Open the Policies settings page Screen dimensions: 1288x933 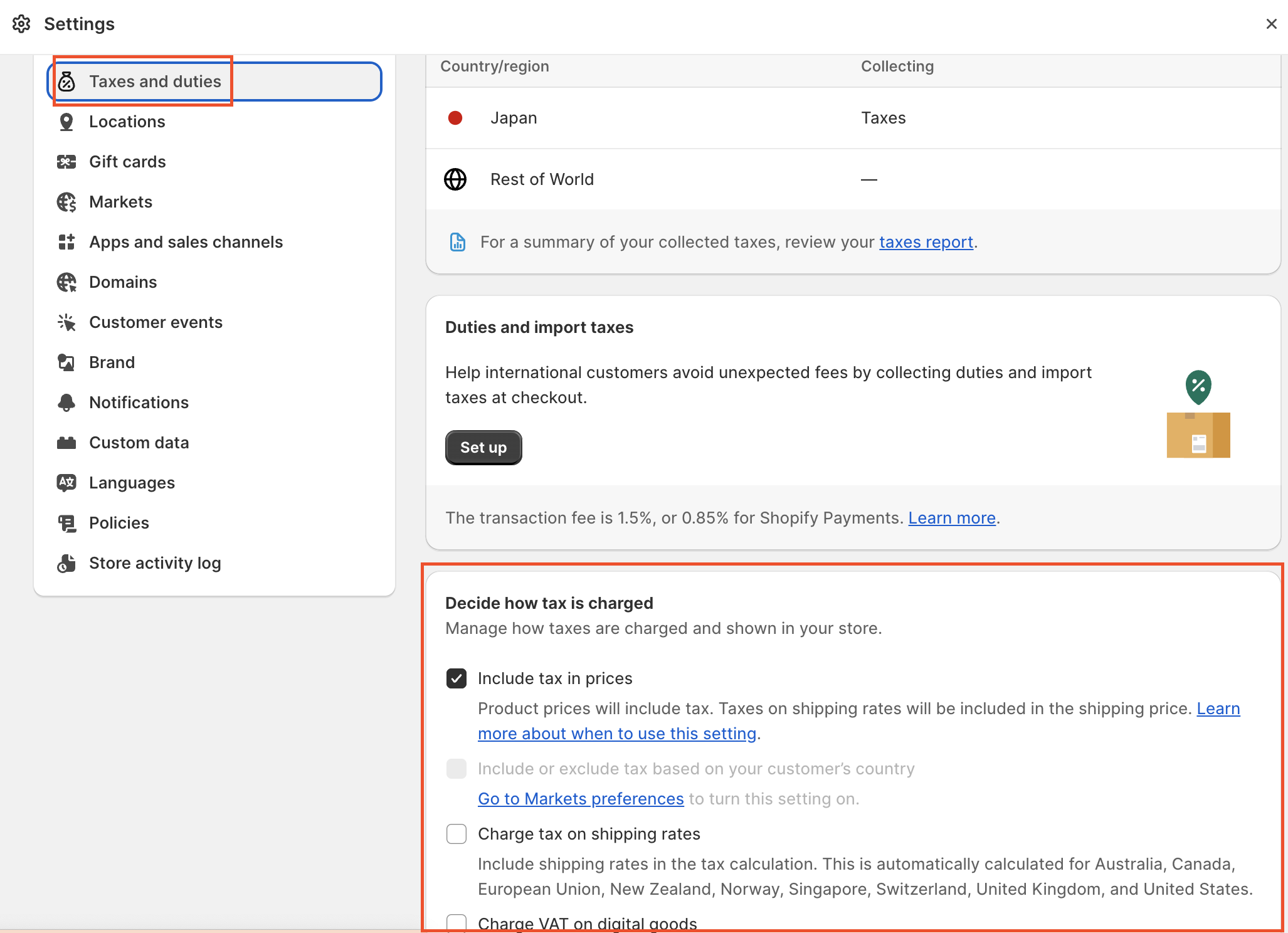point(119,523)
